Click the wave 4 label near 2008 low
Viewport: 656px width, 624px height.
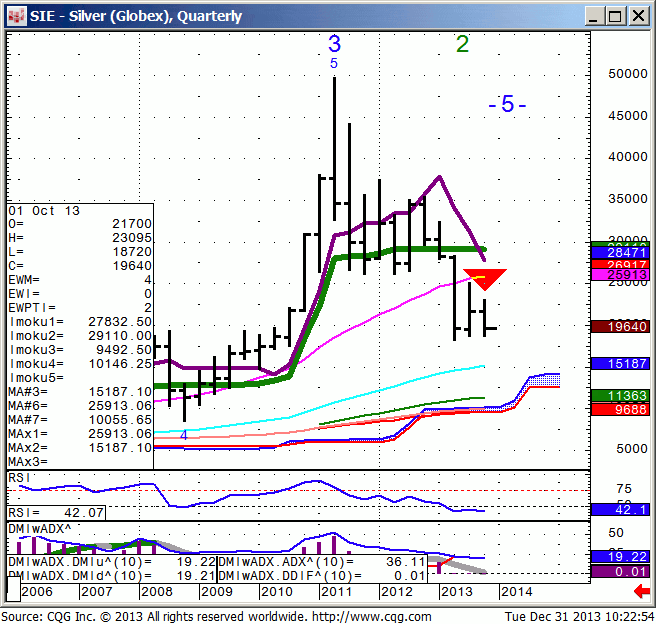click(x=184, y=436)
